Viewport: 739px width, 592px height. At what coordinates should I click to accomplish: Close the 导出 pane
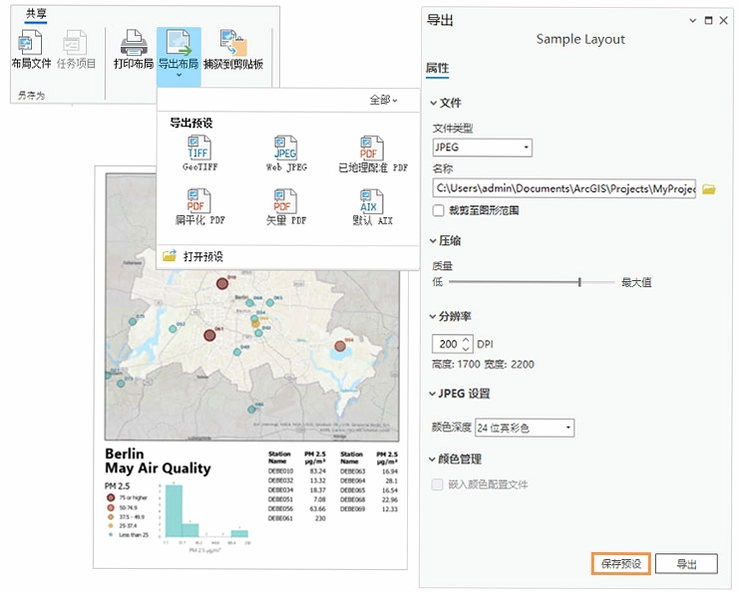[724, 20]
